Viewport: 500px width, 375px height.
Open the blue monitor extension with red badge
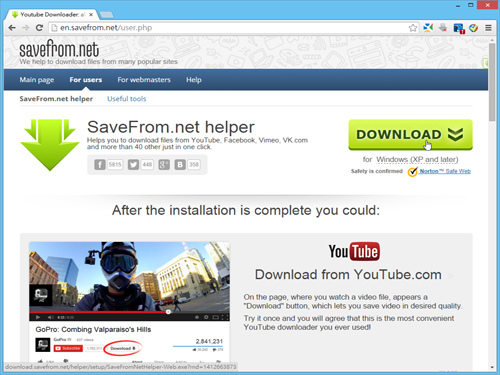(x=459, y=28)
